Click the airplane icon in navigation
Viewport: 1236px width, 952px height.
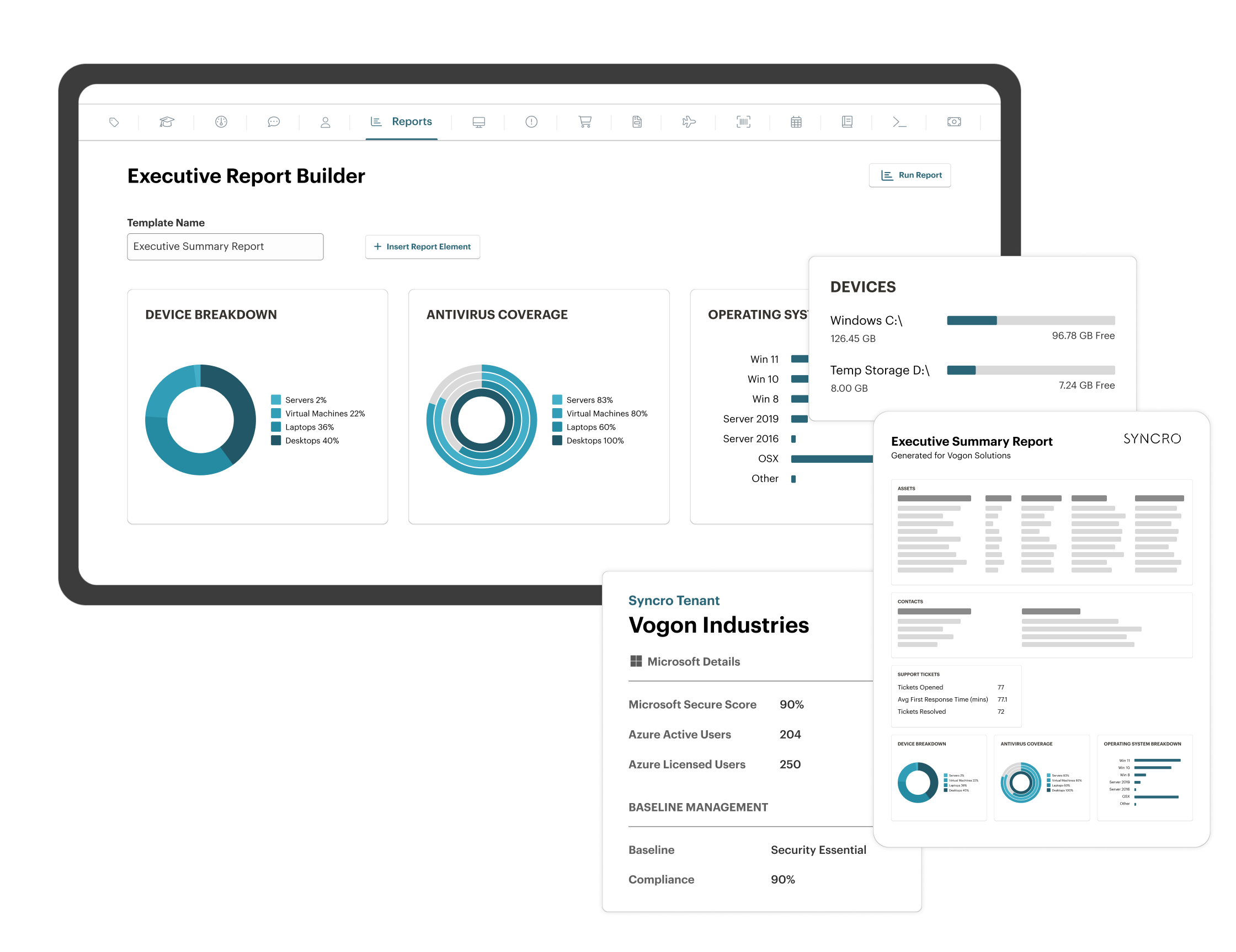tap(689, 121)
